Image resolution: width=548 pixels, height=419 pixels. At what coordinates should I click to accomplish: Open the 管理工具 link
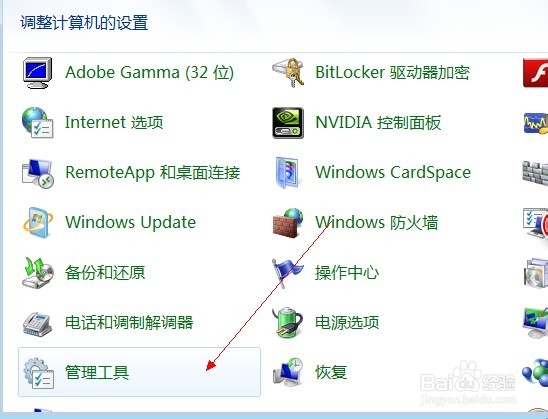coord(97,372)
